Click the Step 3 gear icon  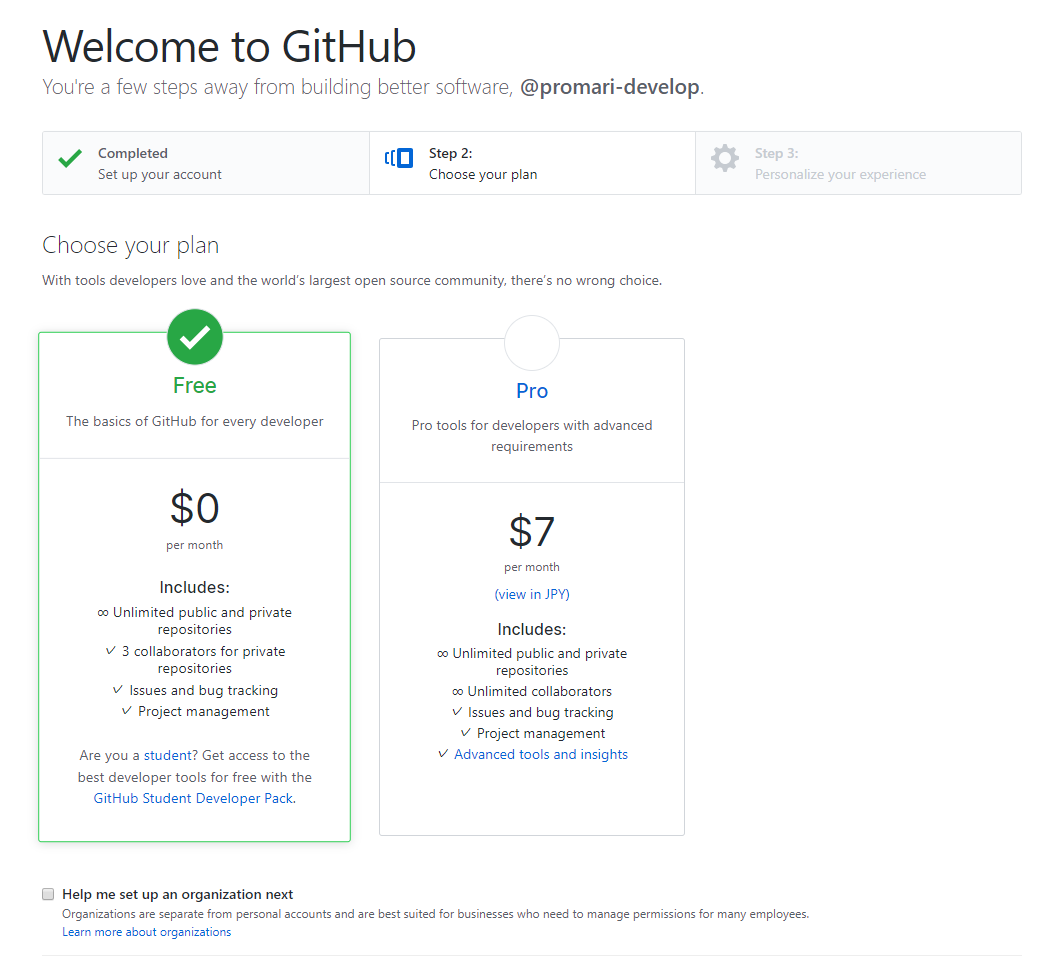[x=724, y=158]
